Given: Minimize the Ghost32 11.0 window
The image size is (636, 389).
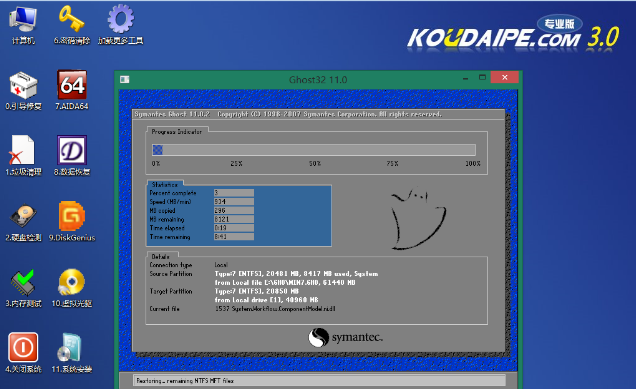Looking at the screenshot, I should tap(466, 78).
